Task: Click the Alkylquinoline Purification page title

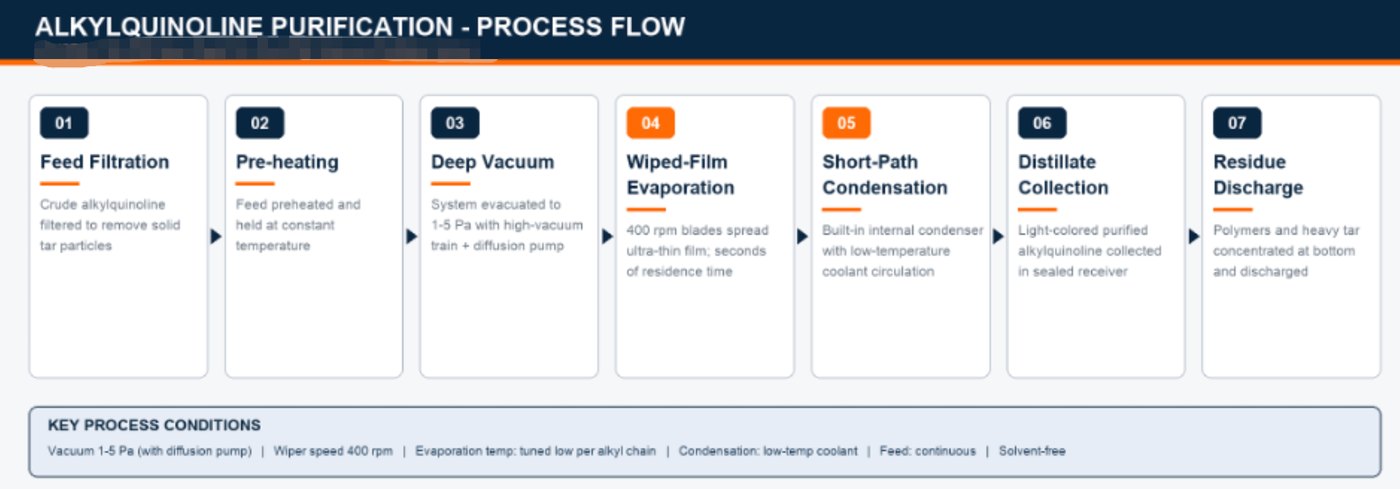Action: 360,27
